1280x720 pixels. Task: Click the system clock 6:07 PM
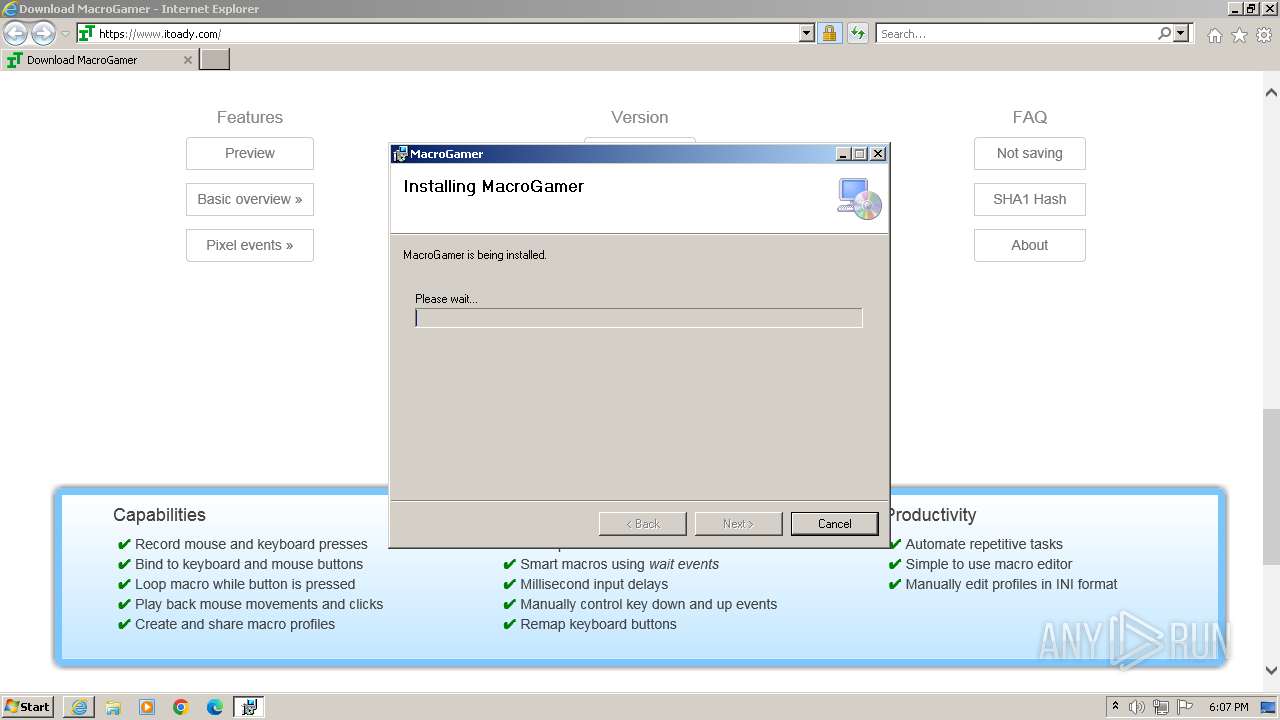(1228, 707)
